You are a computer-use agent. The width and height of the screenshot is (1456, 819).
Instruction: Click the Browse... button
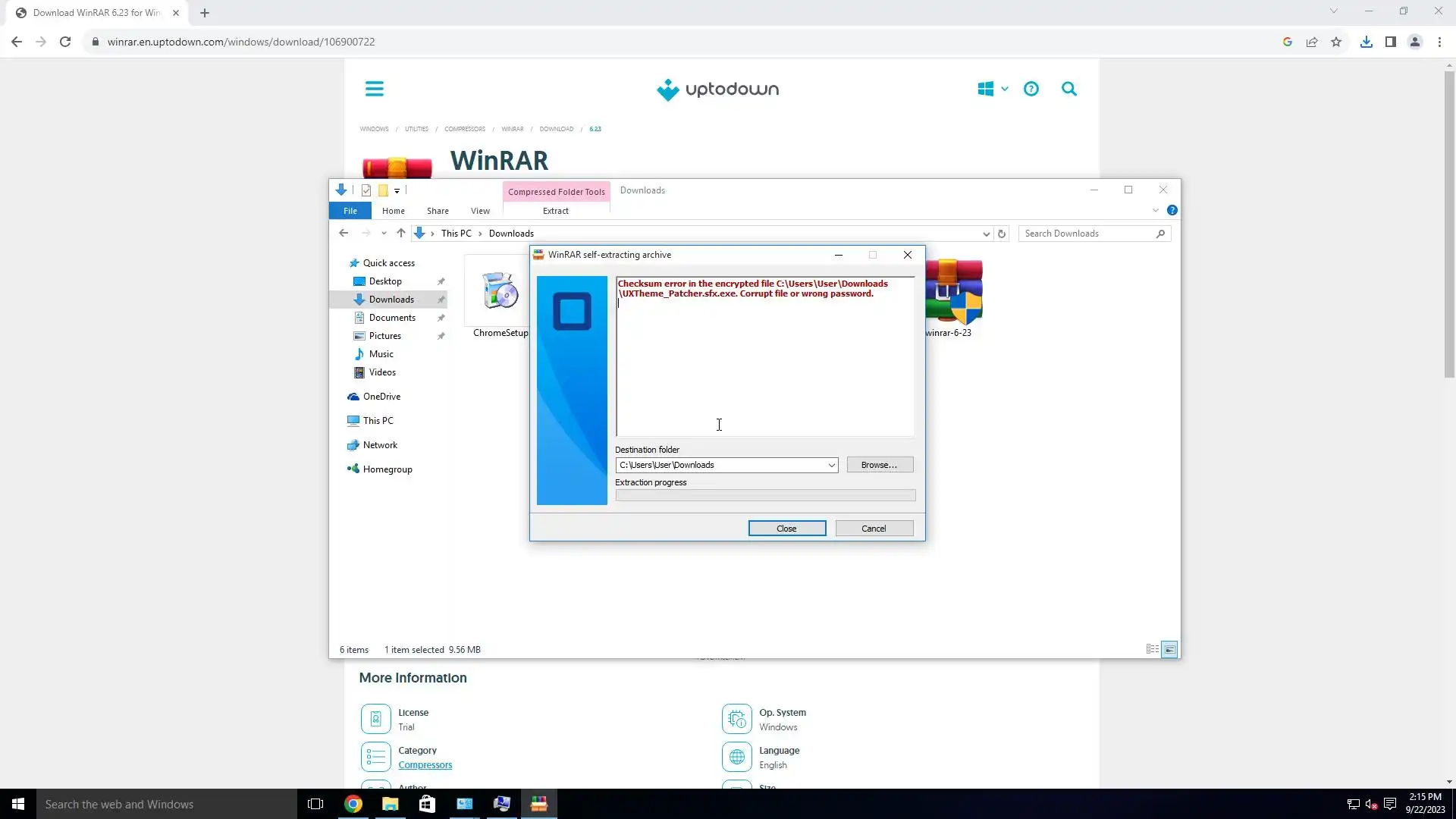pyautogui.click(x=879, y=465)
